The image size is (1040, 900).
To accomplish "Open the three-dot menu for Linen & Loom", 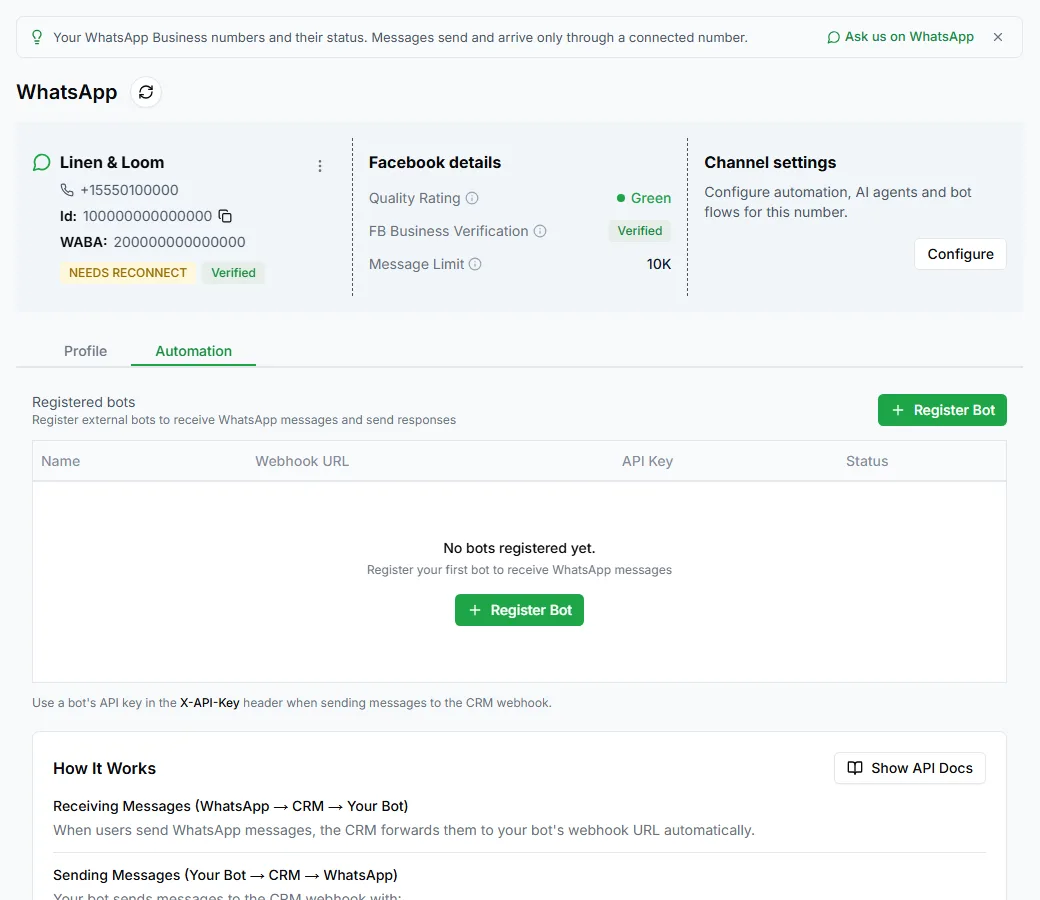I will [320, 166].
